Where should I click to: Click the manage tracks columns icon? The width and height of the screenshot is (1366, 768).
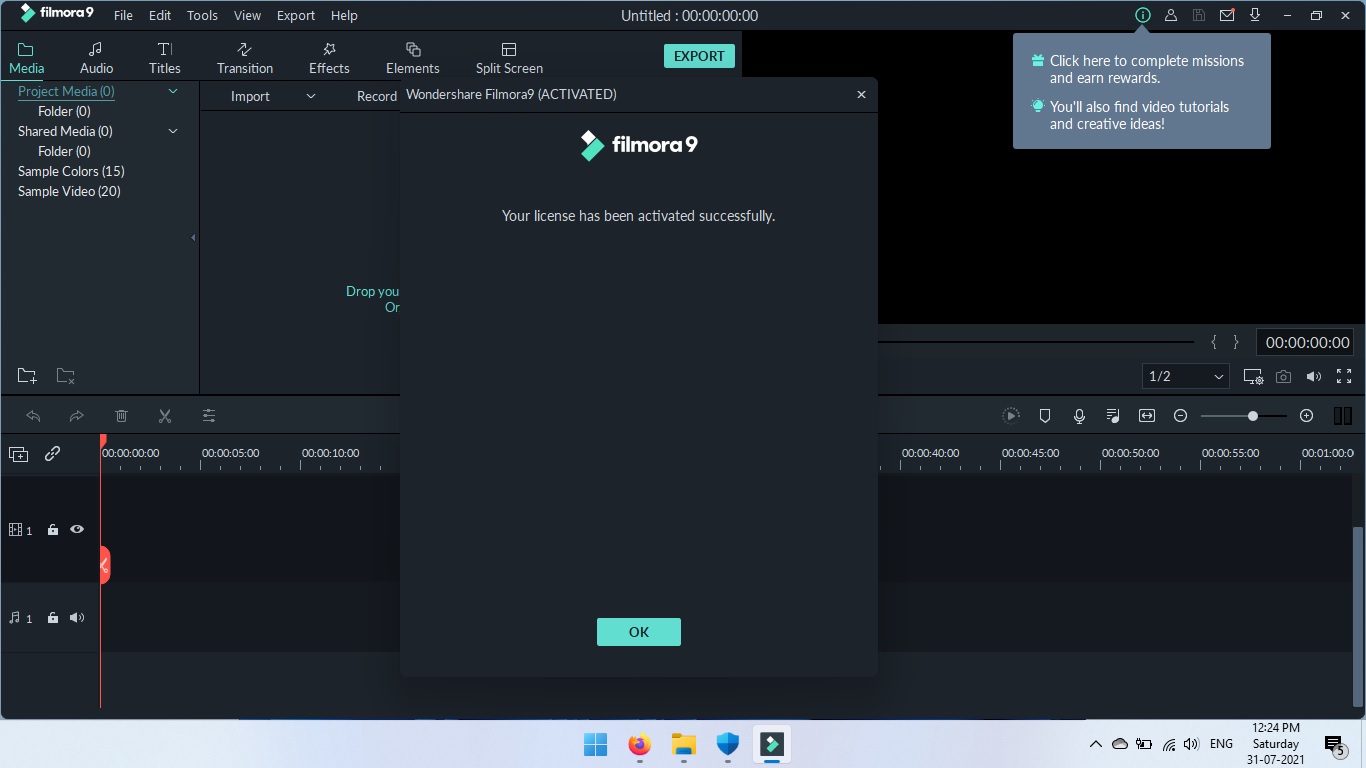click(1343, 416)
